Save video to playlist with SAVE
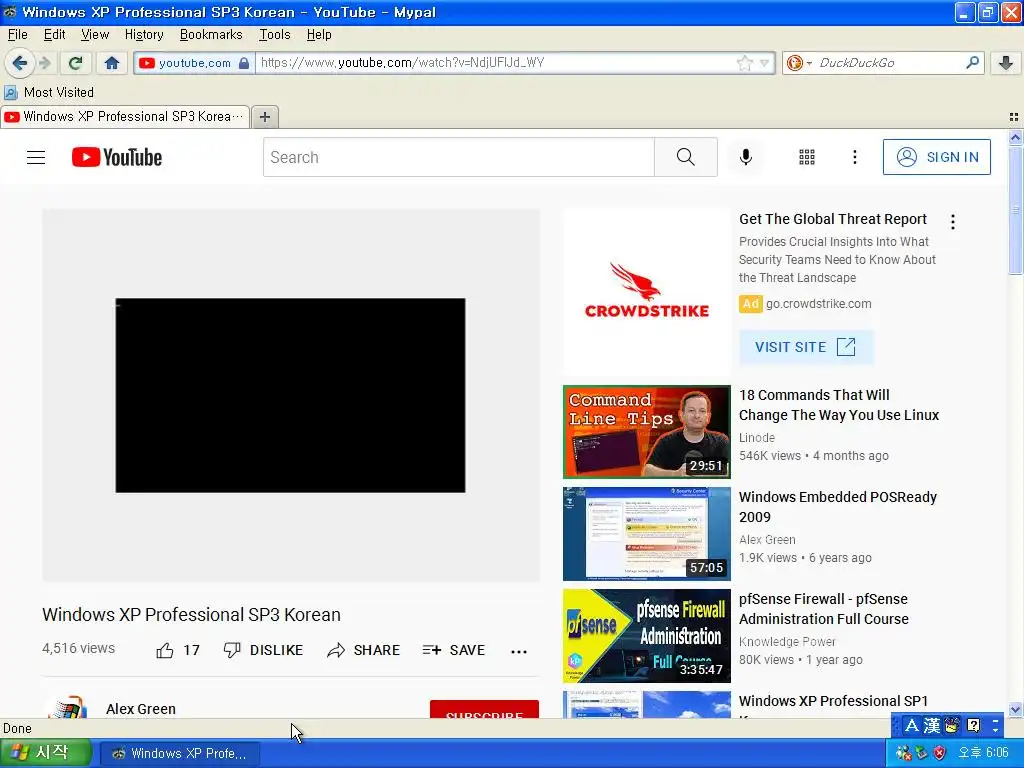 tap(453, 650)
